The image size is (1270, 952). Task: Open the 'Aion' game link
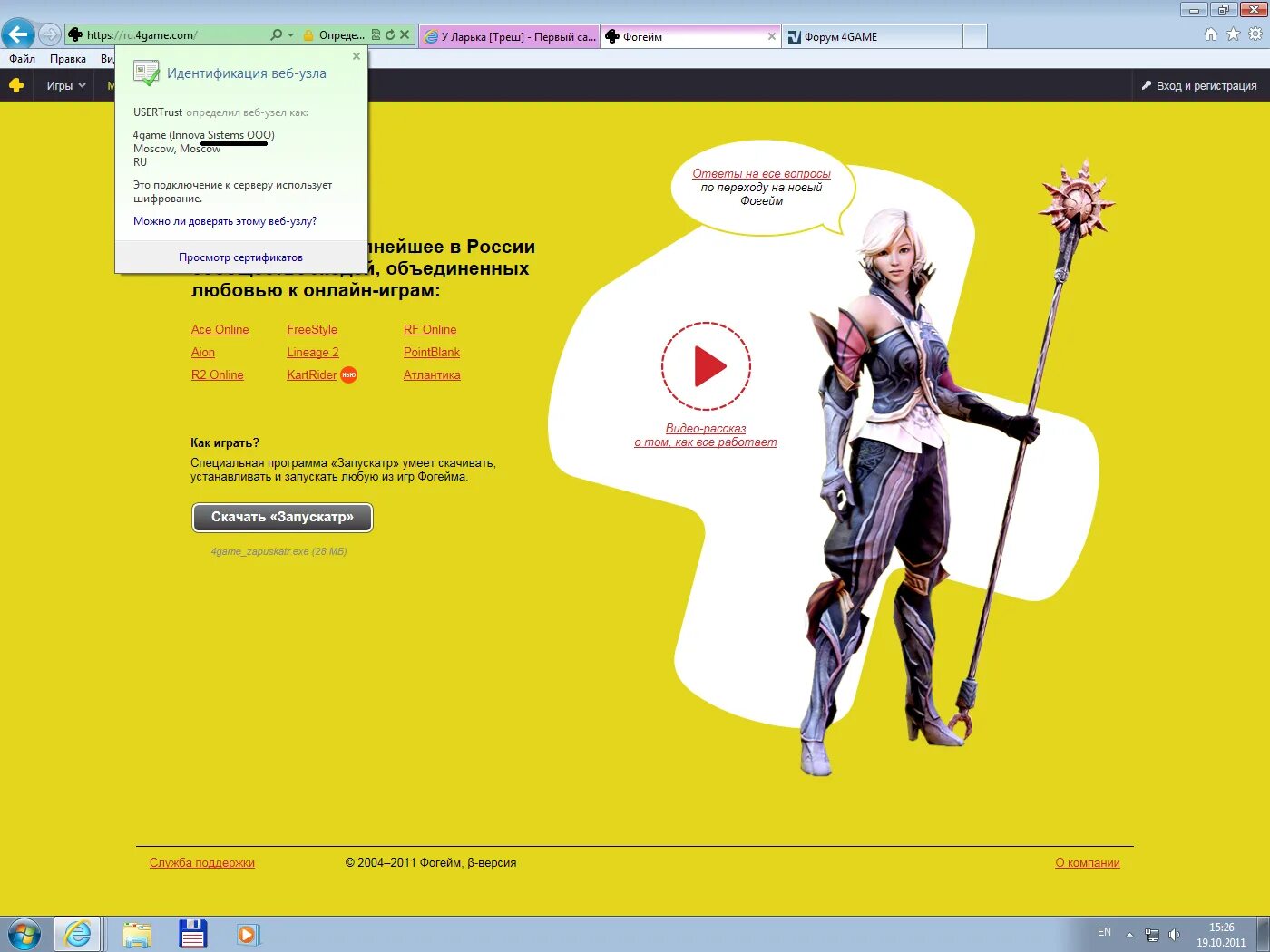point(203,353)
